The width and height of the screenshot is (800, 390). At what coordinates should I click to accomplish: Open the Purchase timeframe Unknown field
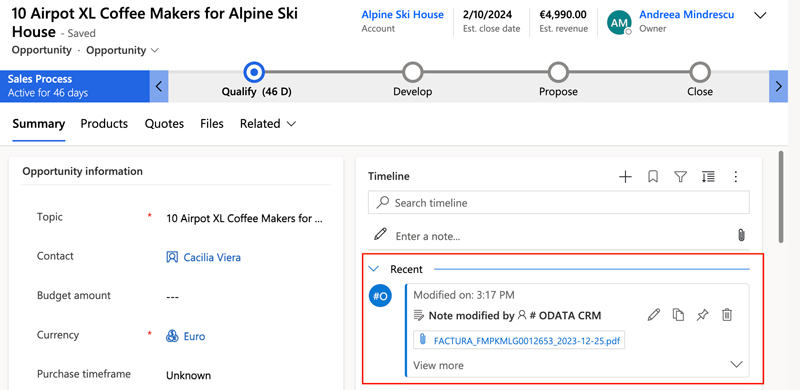pos(188,376)
